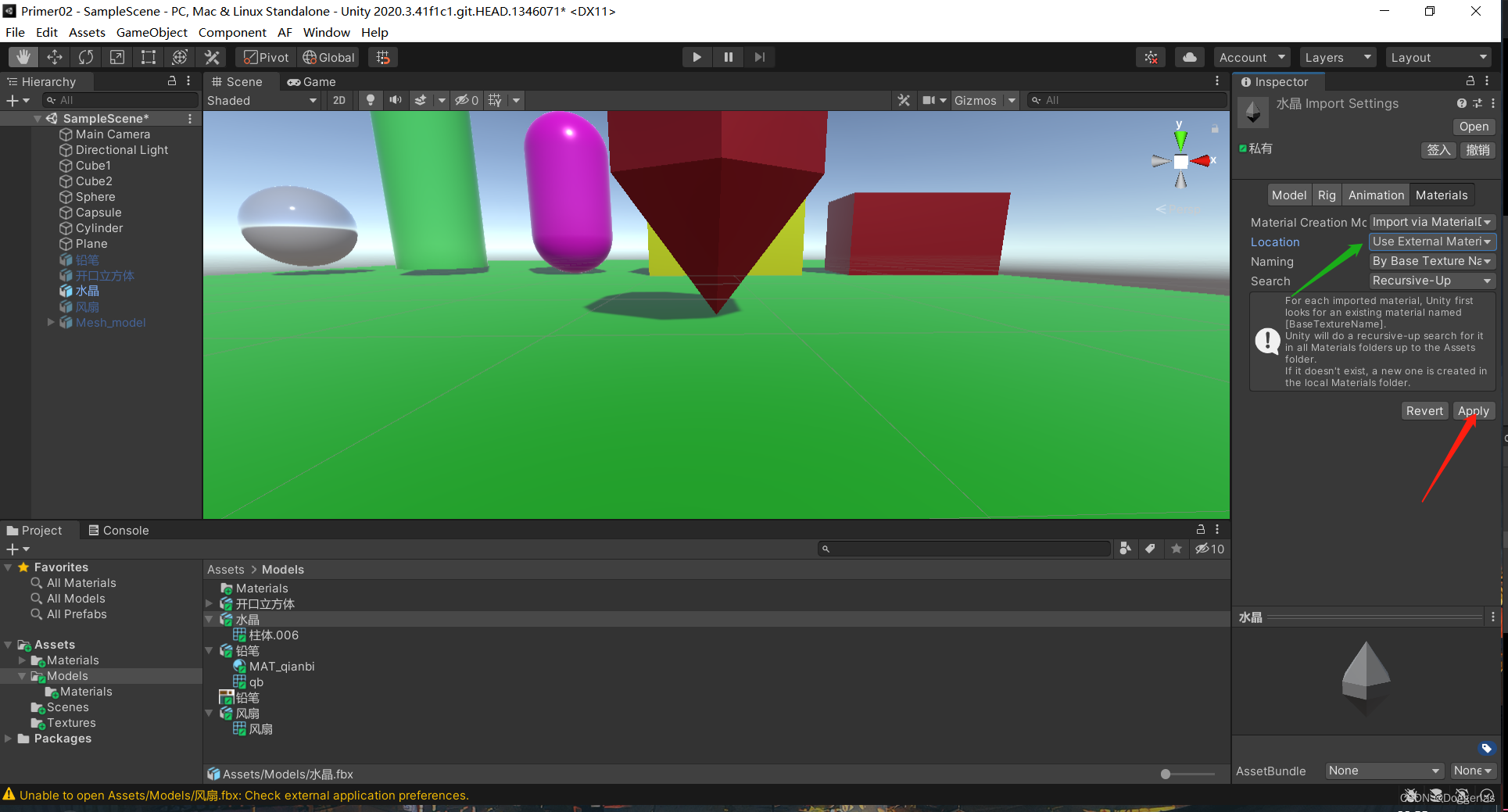Select the Rect transform tool
1508x812 pixels.
[x=149, y=57]
